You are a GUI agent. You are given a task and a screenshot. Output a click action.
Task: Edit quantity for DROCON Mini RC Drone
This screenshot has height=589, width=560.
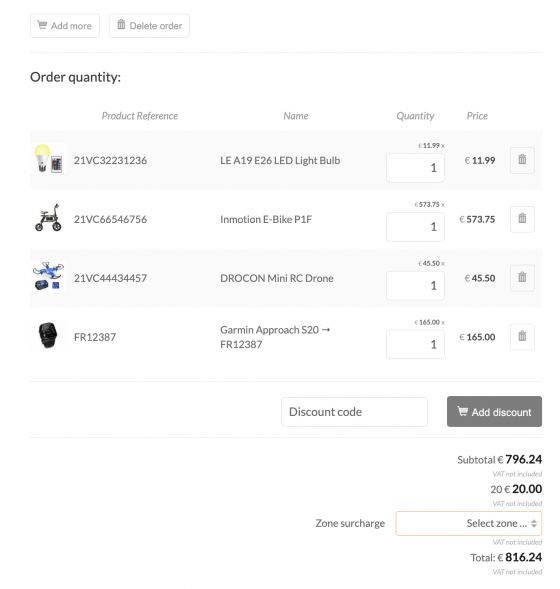(x=415, y=285)
